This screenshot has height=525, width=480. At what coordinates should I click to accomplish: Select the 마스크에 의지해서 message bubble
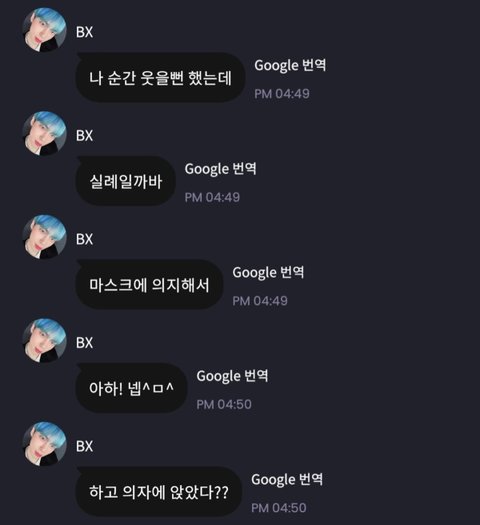coord(150,285)
